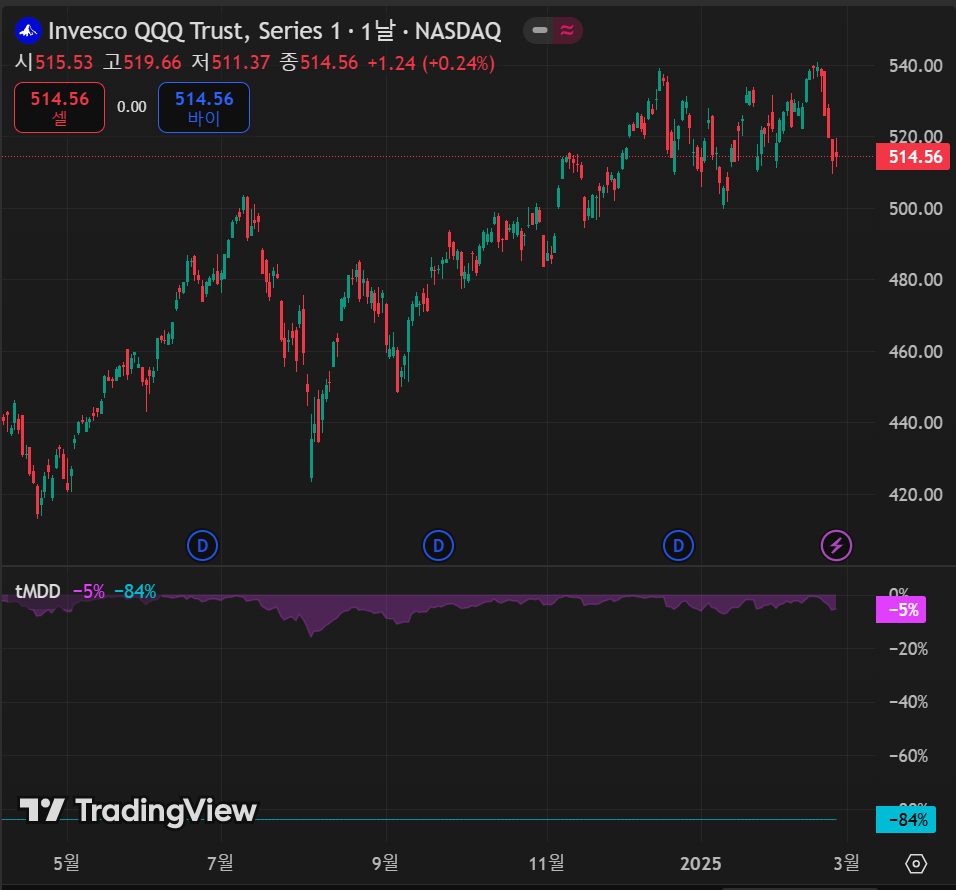Viewport: 956px width, 890px height.
Task: Click the 저 511.37 low value
Action: (230, 63)
